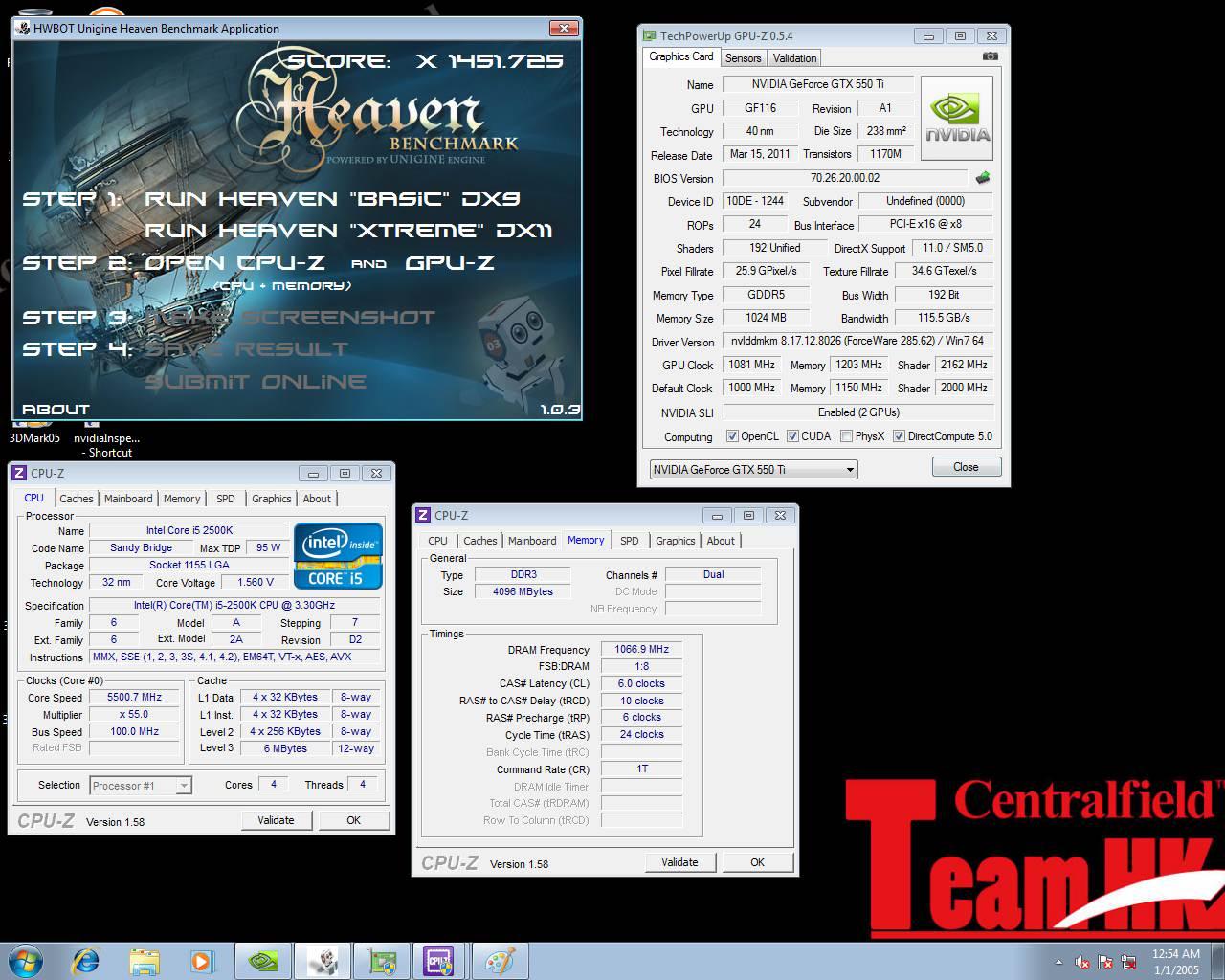Viewport: 1225px width, 980px height.
Task: Click OK in the Memory CPU-Z window
Action: tap(757, 862)
